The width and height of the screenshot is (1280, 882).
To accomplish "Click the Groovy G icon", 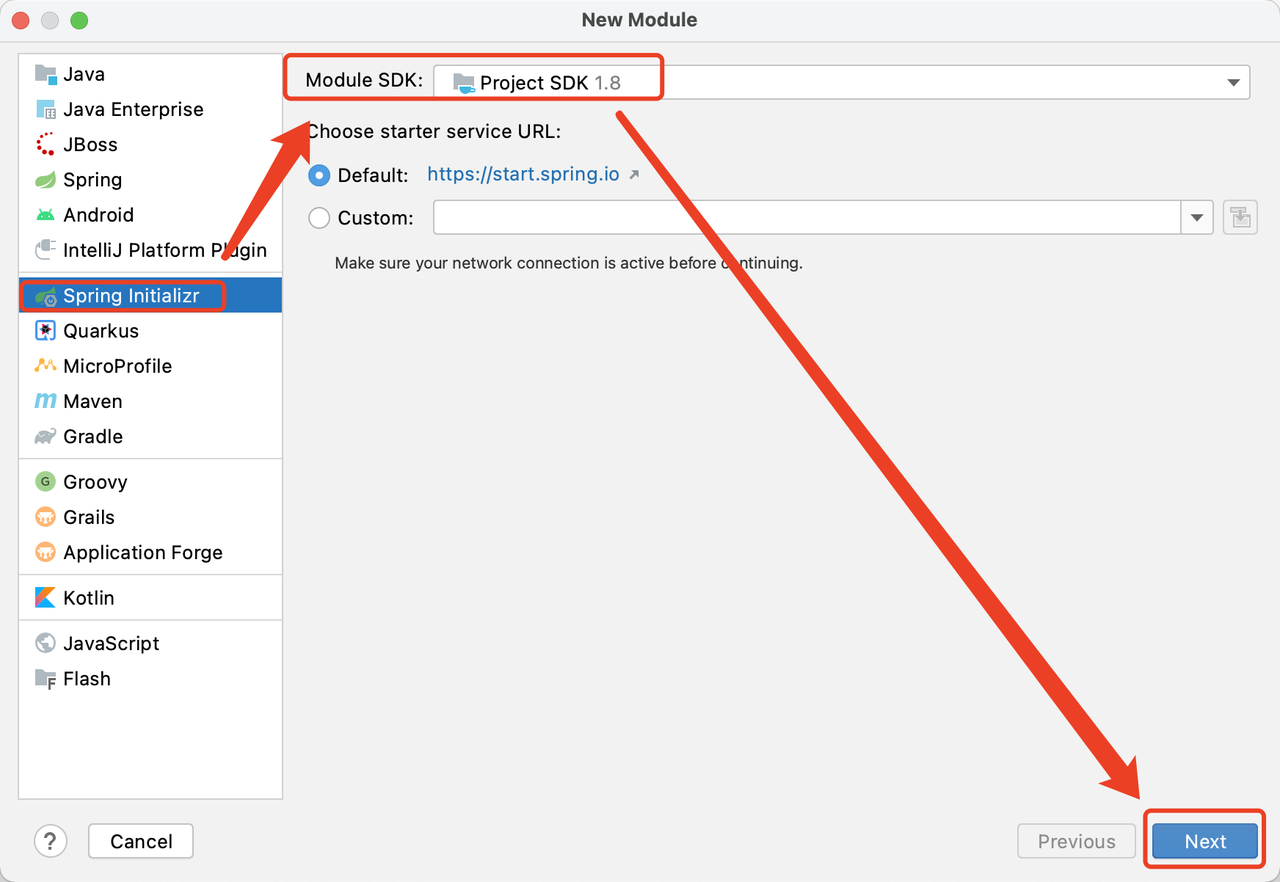I will [46, 482].
